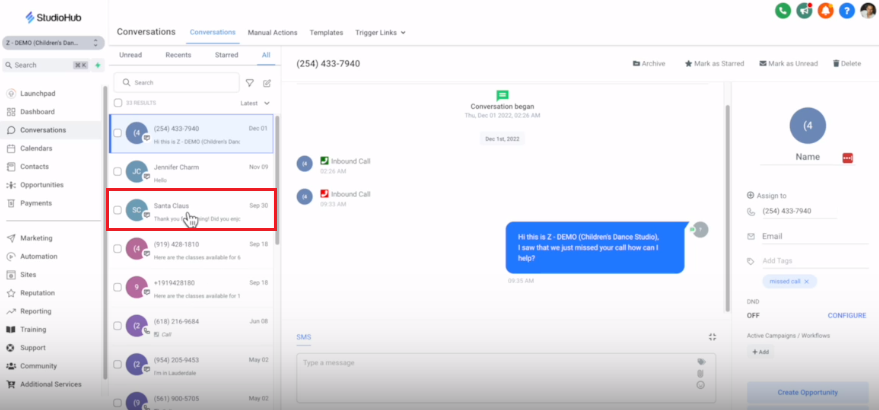Click the emoji icon in the composer
879x410 pixels.
click(701, 385)
